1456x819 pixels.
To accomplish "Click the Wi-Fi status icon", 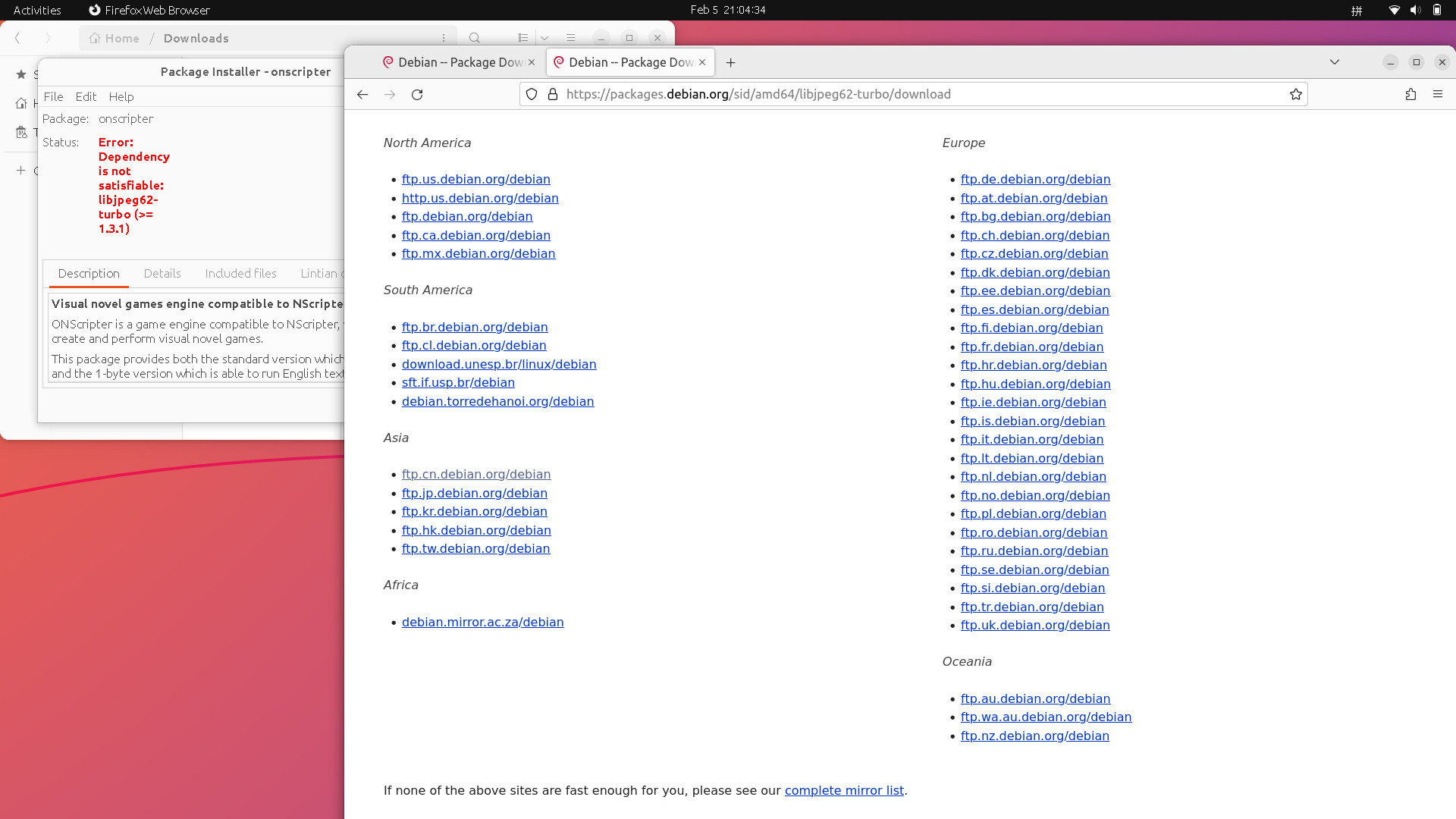I will (x=1394, y=10).
